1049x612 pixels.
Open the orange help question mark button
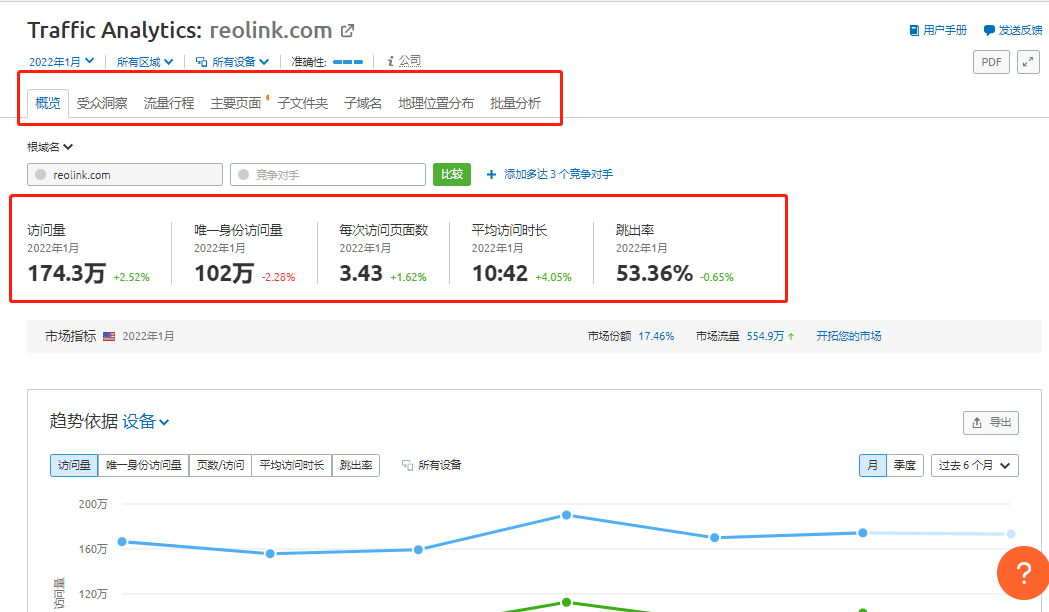[x=1023, y=573]
